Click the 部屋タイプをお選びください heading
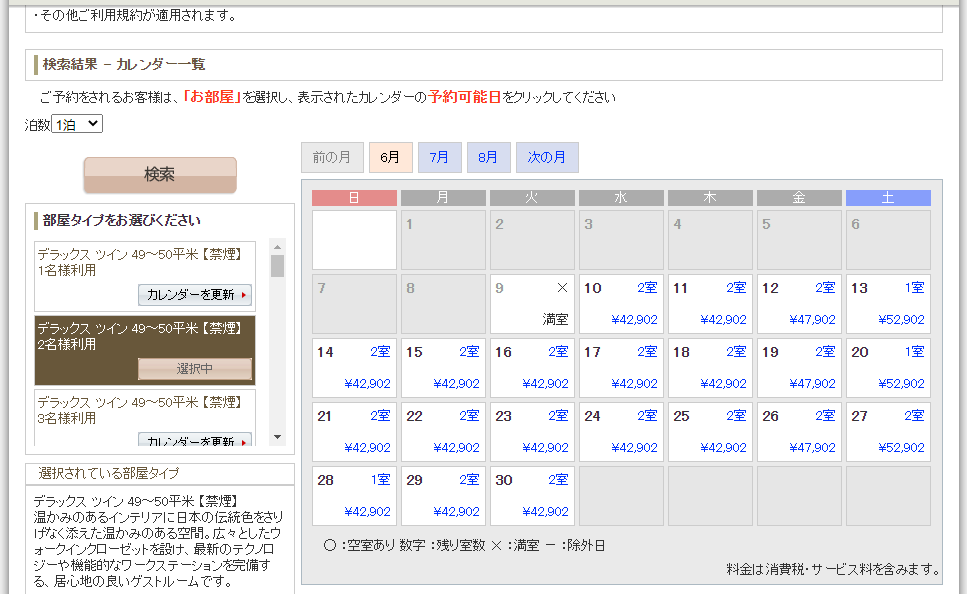Viewport: 967px width, 594px height. 121,220
